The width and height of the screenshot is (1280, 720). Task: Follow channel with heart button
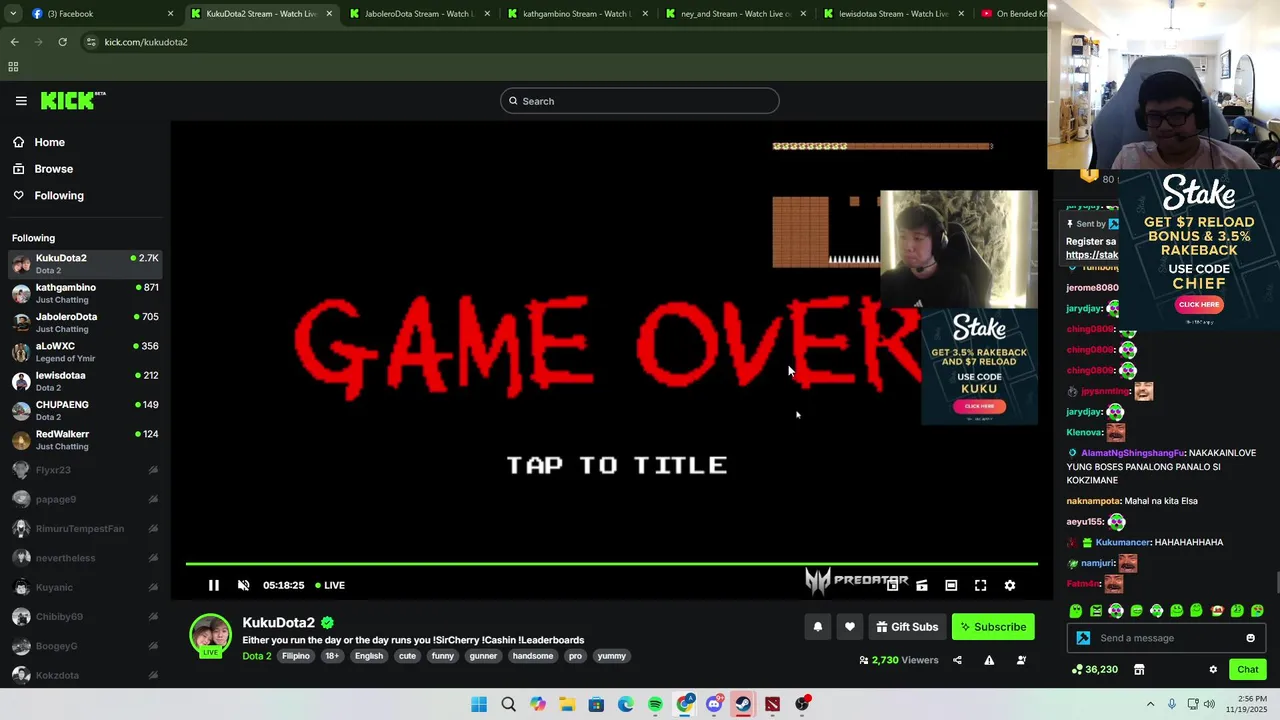coord(850,627)
